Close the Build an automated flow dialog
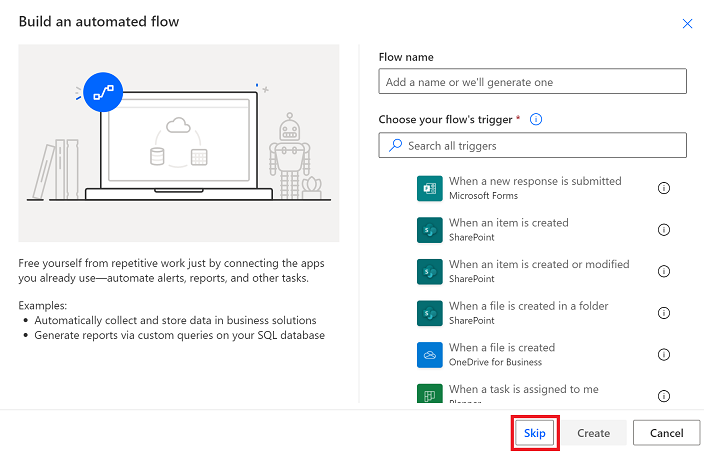 [x=687, y=24]
